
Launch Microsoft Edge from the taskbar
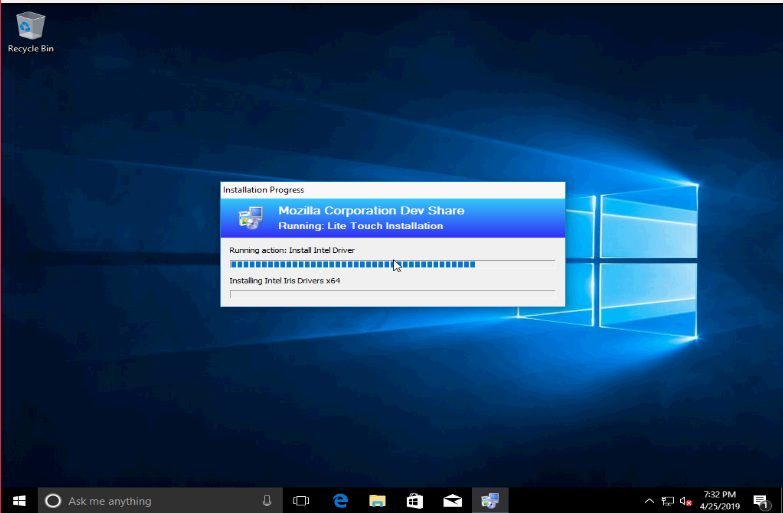tap(340, 501)
